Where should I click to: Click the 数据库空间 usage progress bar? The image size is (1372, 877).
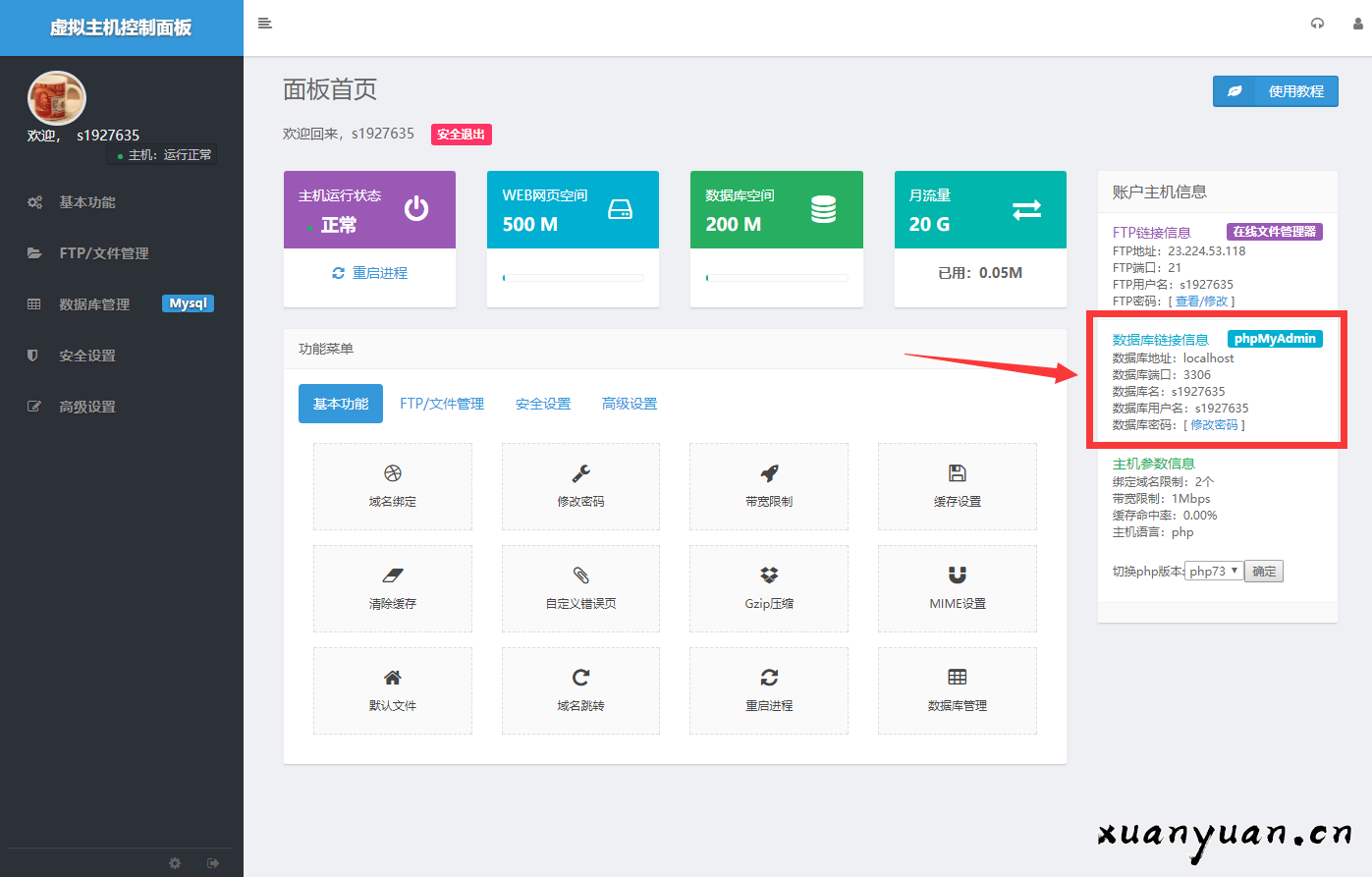tap(777, 278)
